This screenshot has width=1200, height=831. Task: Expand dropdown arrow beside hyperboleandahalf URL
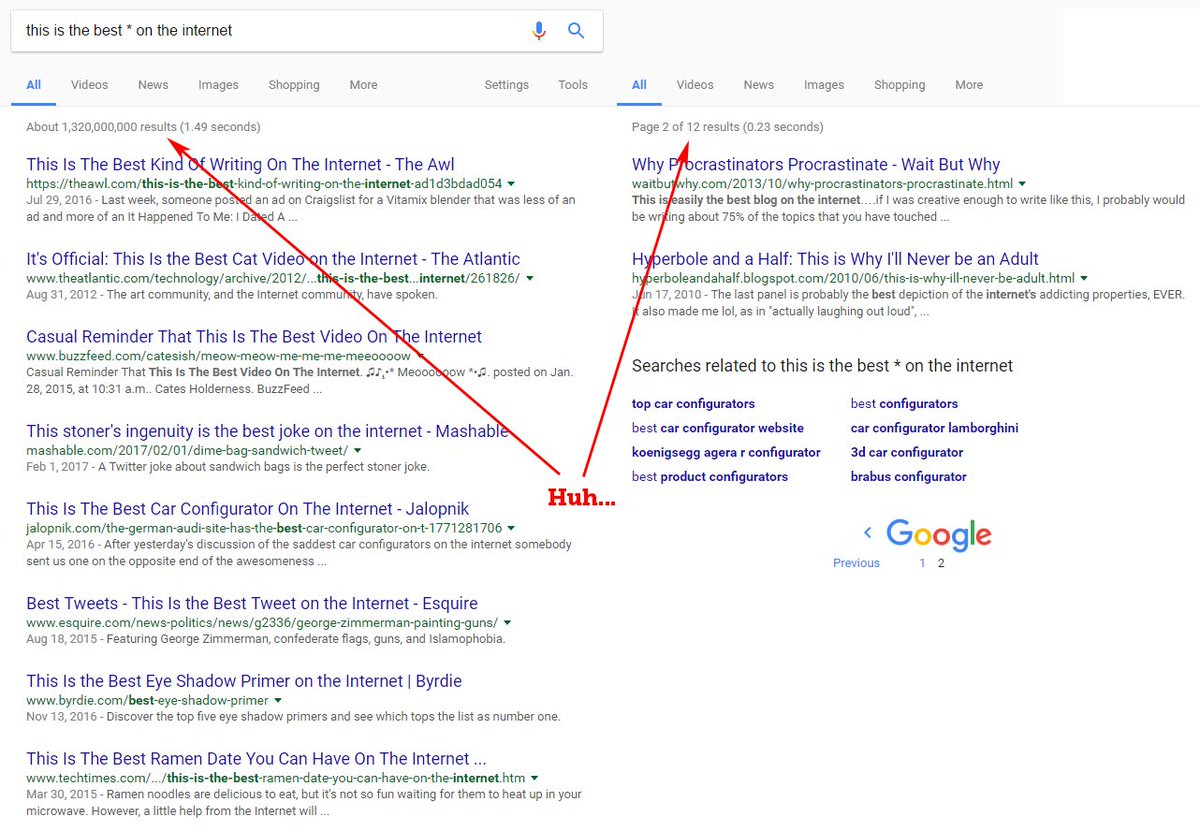(x=1084, y=278)
